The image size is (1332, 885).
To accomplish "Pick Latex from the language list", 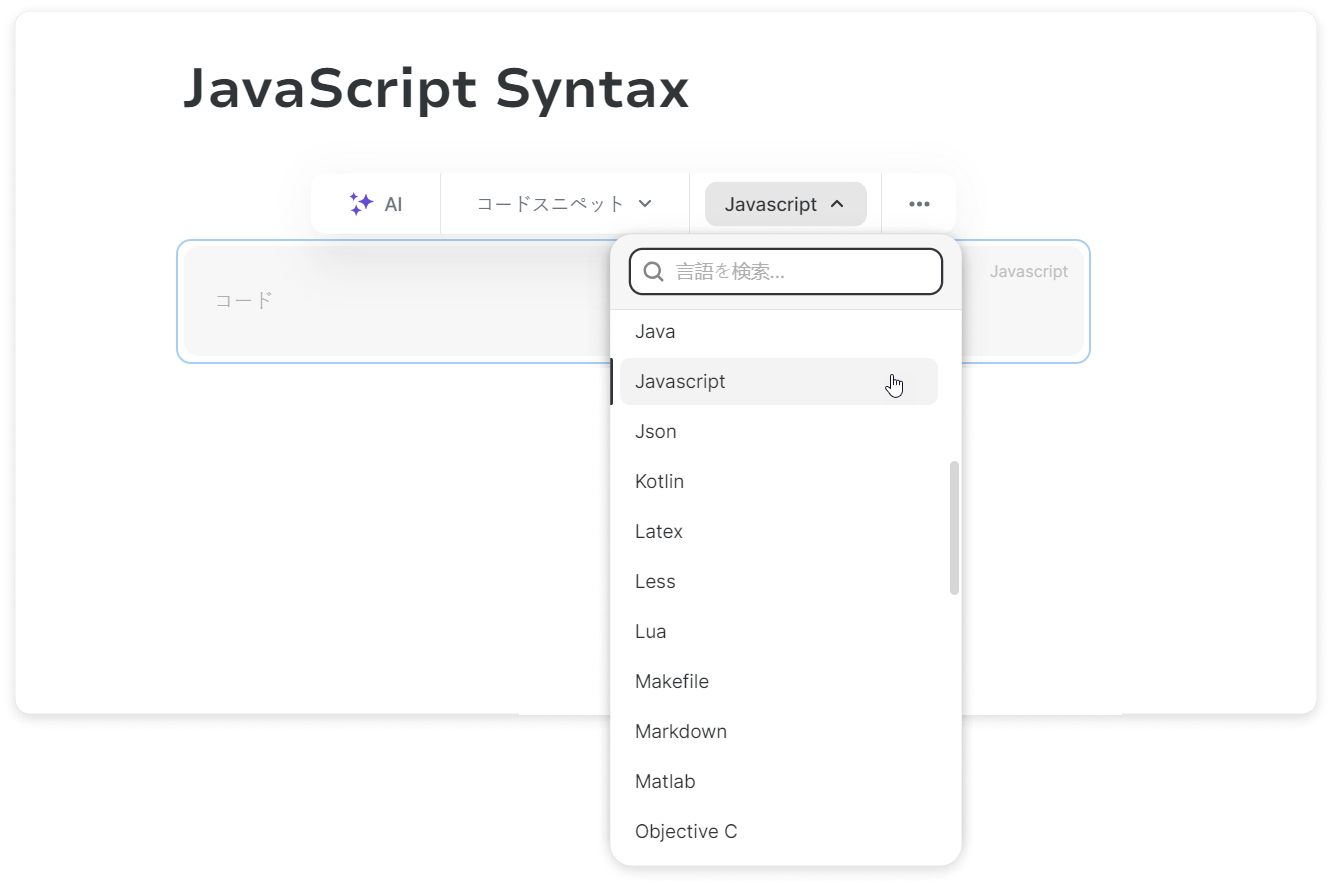I will tap(779, 532).
